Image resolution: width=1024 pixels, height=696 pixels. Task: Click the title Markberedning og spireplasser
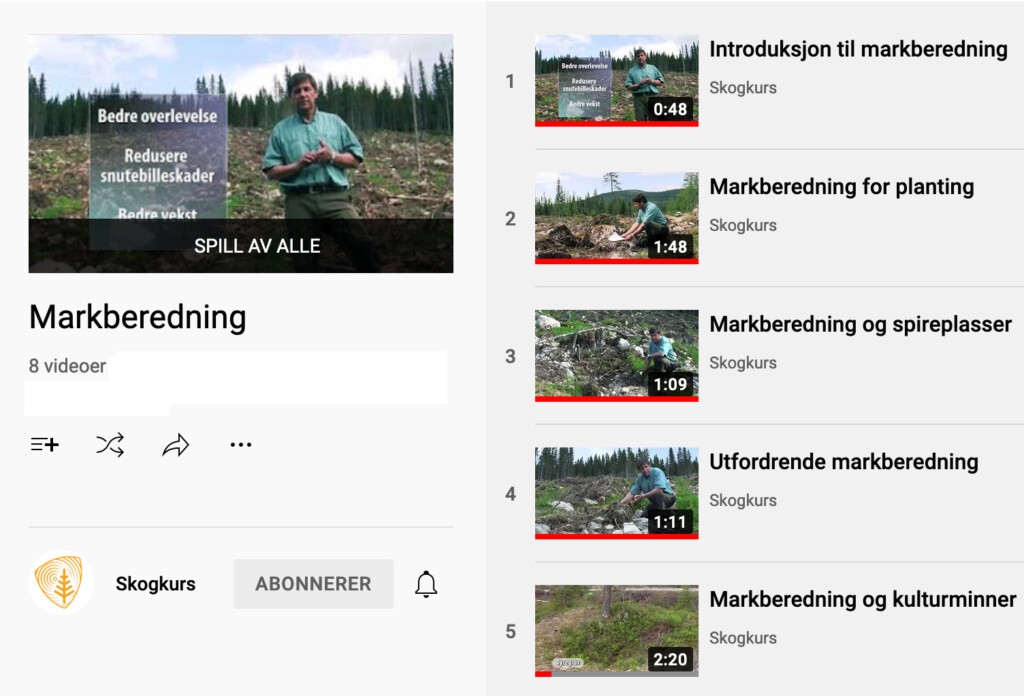pyautogui.click(x=860, y=324)
